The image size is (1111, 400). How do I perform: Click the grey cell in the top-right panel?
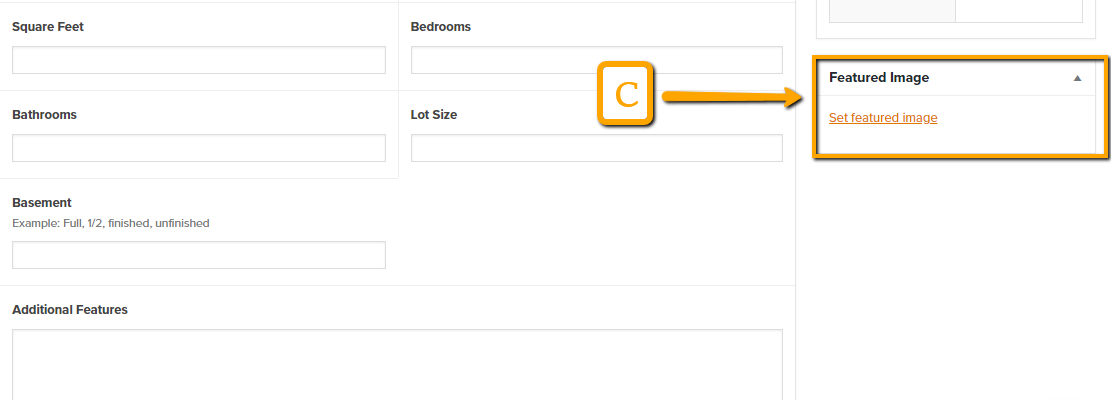pyautogui.click(x=892, y=11)
